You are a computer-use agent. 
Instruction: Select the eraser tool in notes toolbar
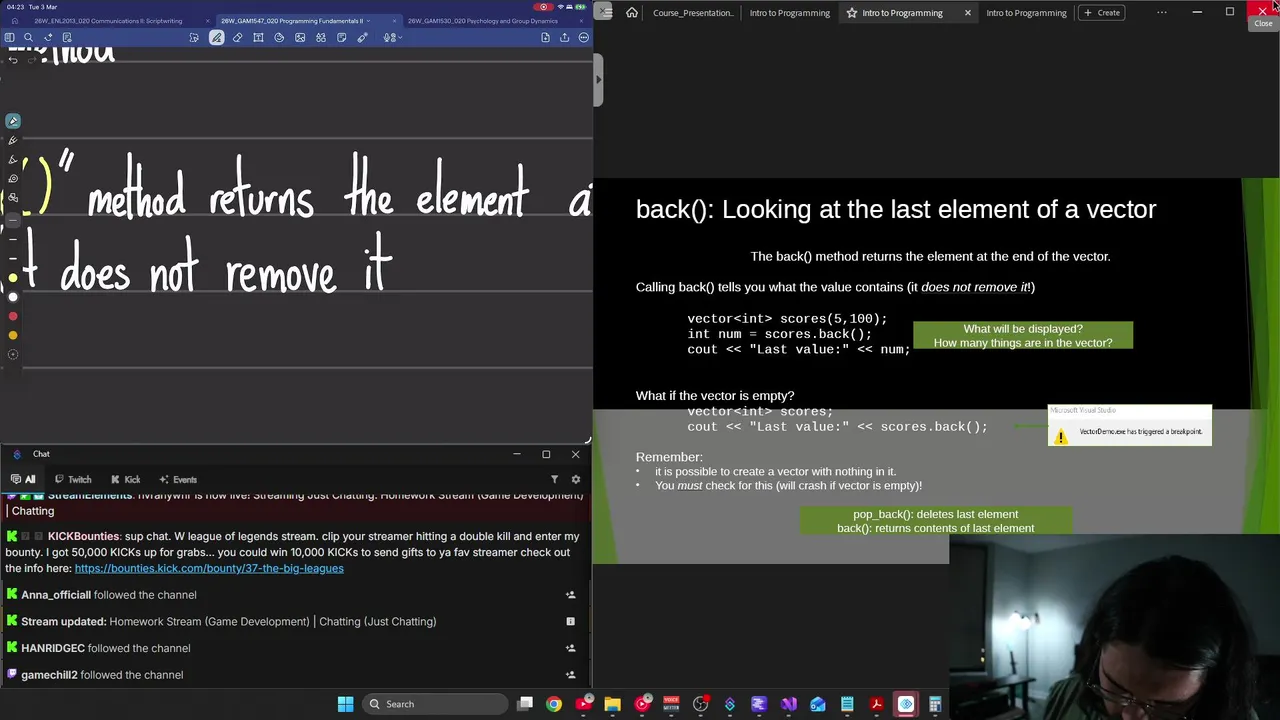[237, 37]
